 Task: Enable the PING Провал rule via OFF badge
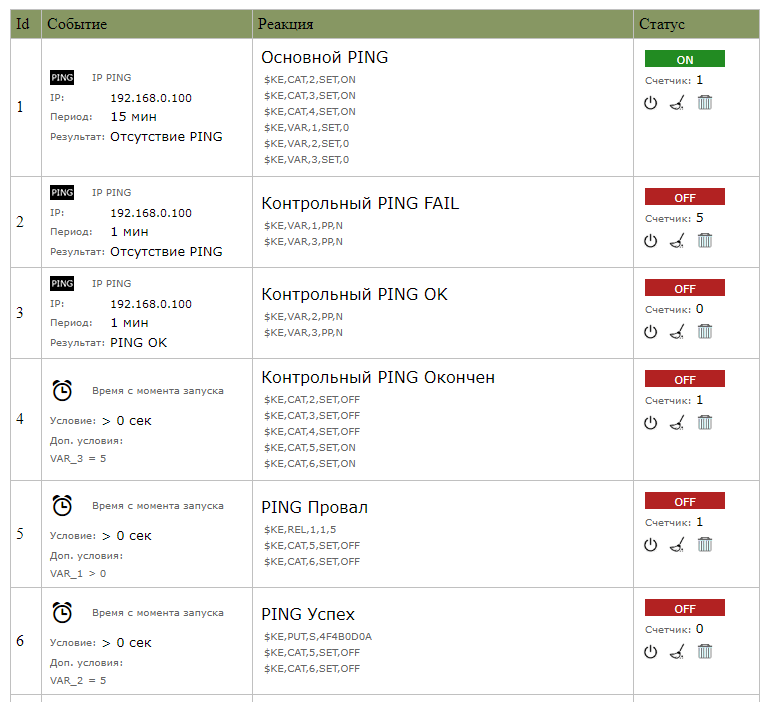pyautogui.click(x=685, y=501)
